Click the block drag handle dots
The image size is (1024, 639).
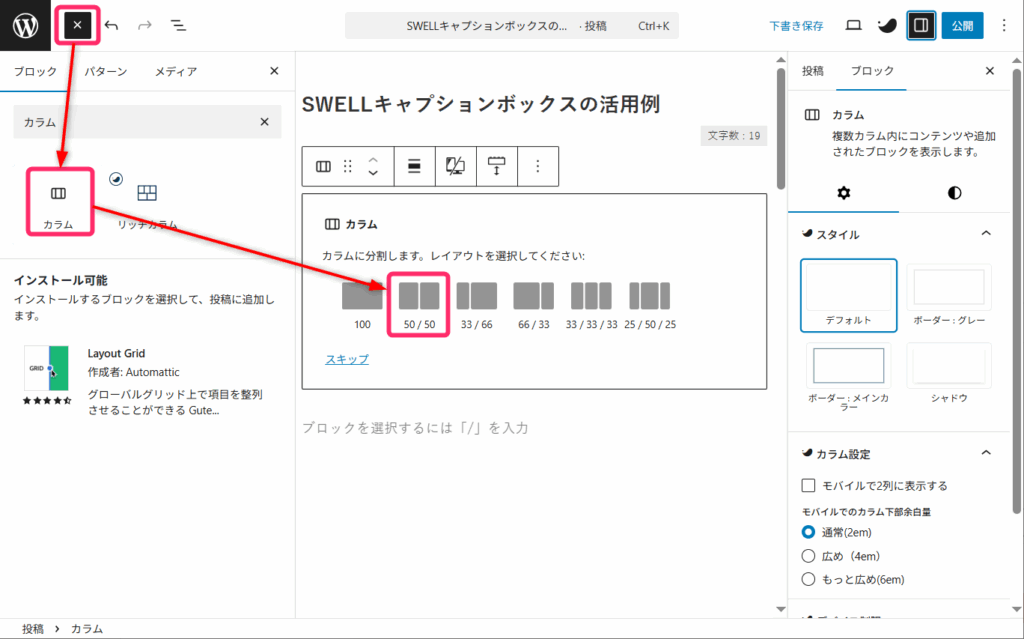(x=347, y=167)
